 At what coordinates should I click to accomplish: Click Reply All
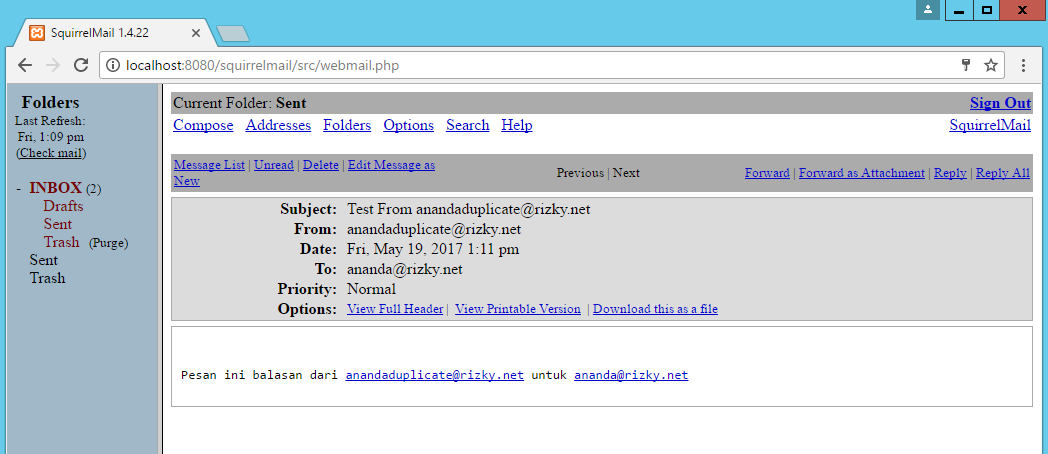coord(1003,173)
